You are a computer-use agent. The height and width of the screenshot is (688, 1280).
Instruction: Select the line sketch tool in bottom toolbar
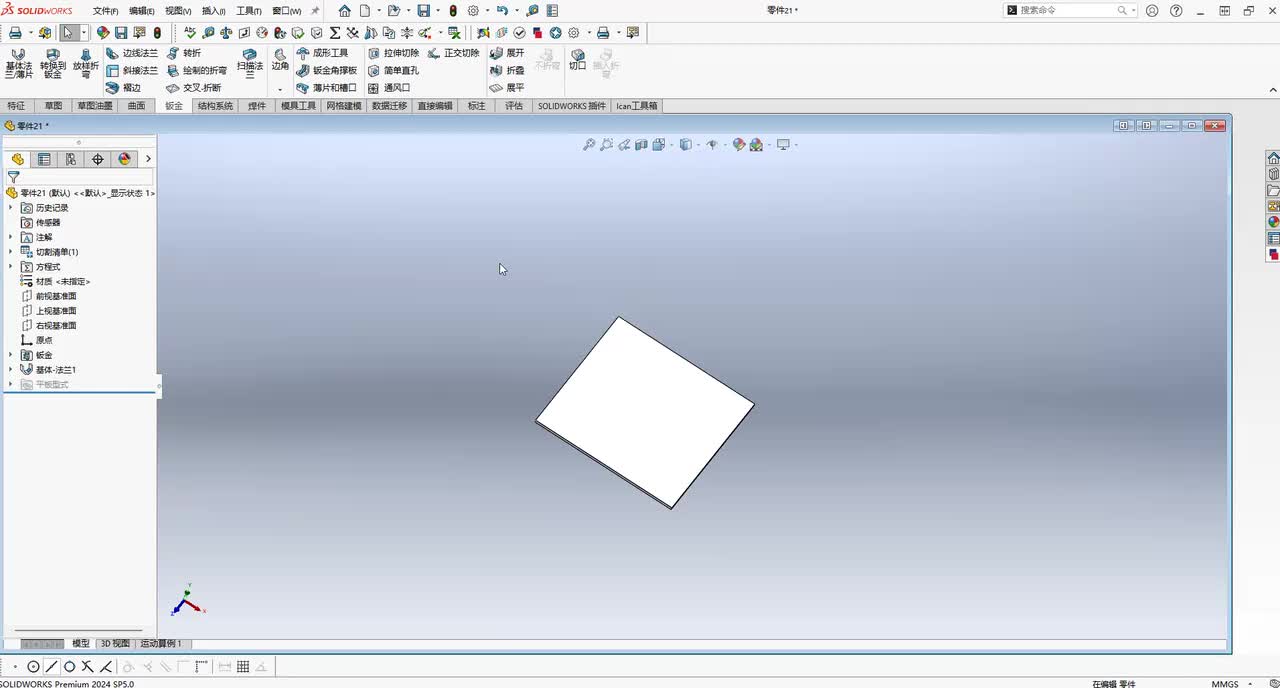tap(51, 667)
